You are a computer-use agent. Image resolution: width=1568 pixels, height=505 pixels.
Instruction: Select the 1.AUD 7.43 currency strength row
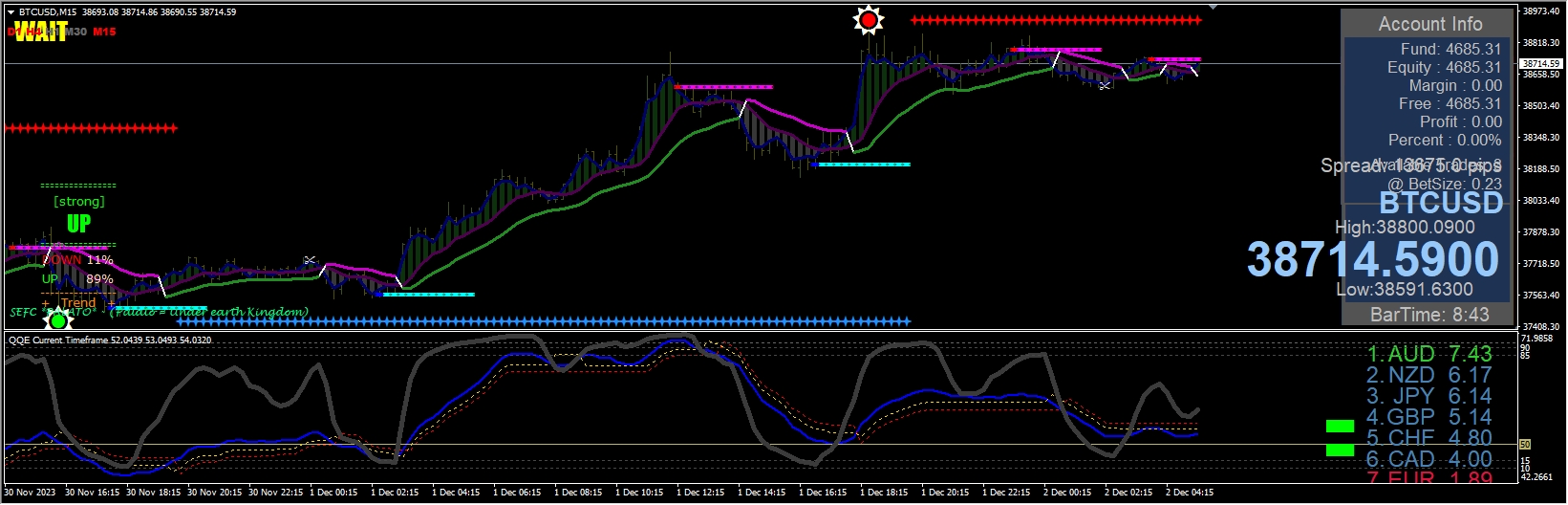coord(1429,354)
